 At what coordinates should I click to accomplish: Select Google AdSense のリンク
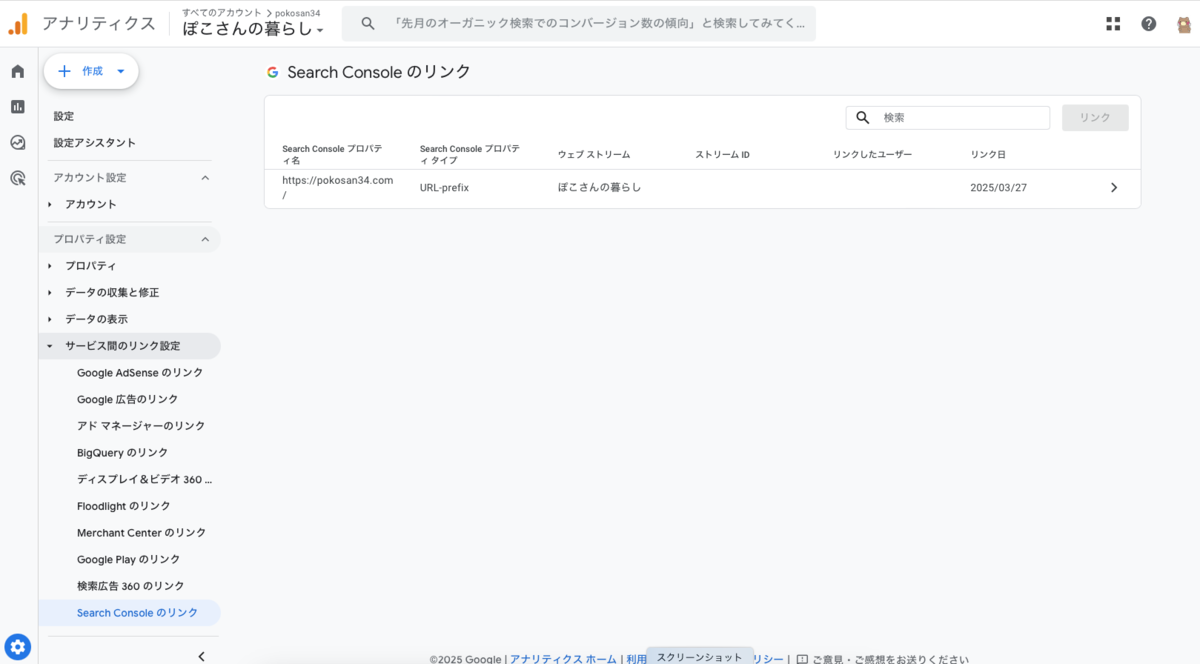click(x=140, y=372)
